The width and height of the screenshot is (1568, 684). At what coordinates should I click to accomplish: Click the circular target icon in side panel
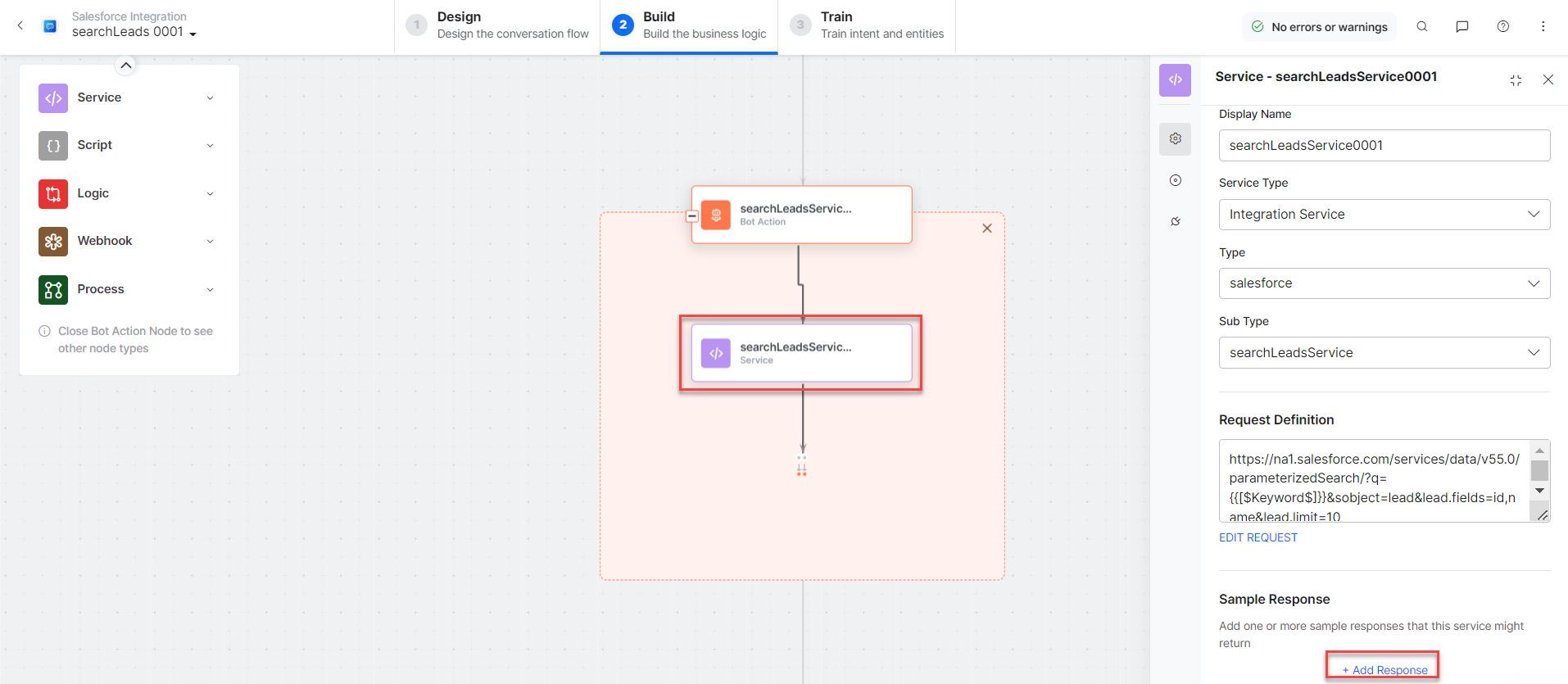click(1175, 180)
